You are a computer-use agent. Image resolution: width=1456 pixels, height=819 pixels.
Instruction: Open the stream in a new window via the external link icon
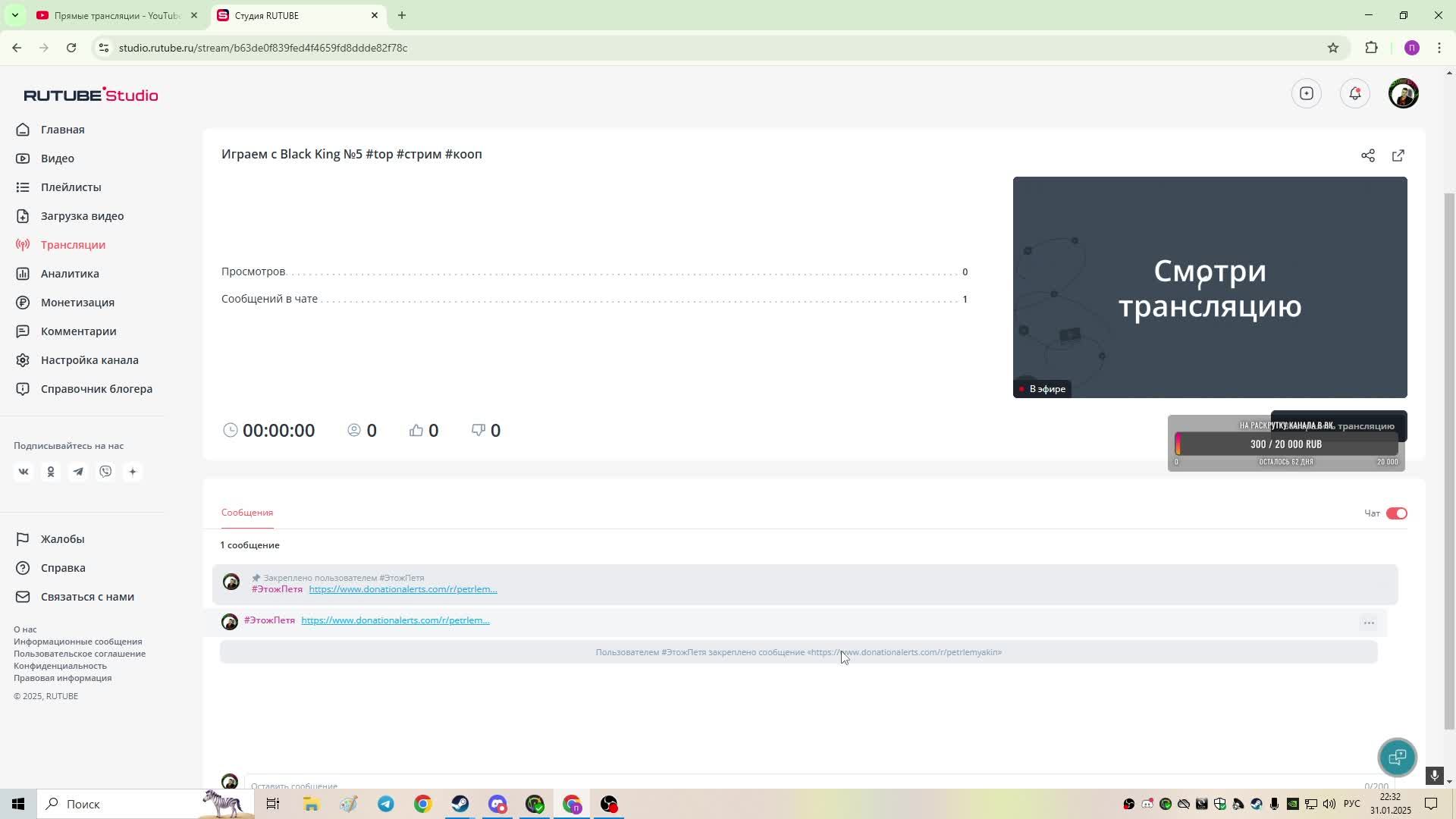(1398, 155)
